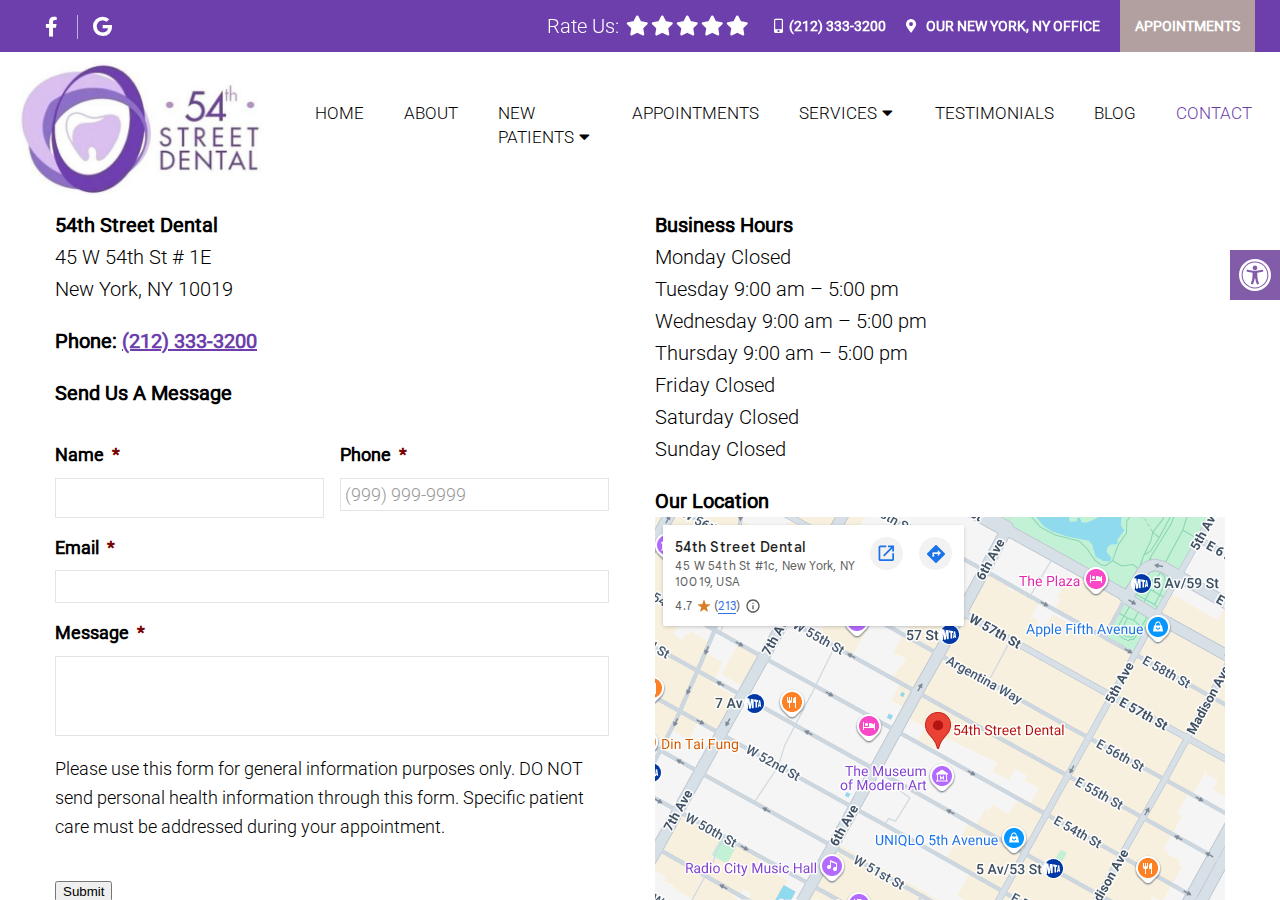Open Appointments in the main navigation
Screen dimensions: 1280x900
pos(695,113)
